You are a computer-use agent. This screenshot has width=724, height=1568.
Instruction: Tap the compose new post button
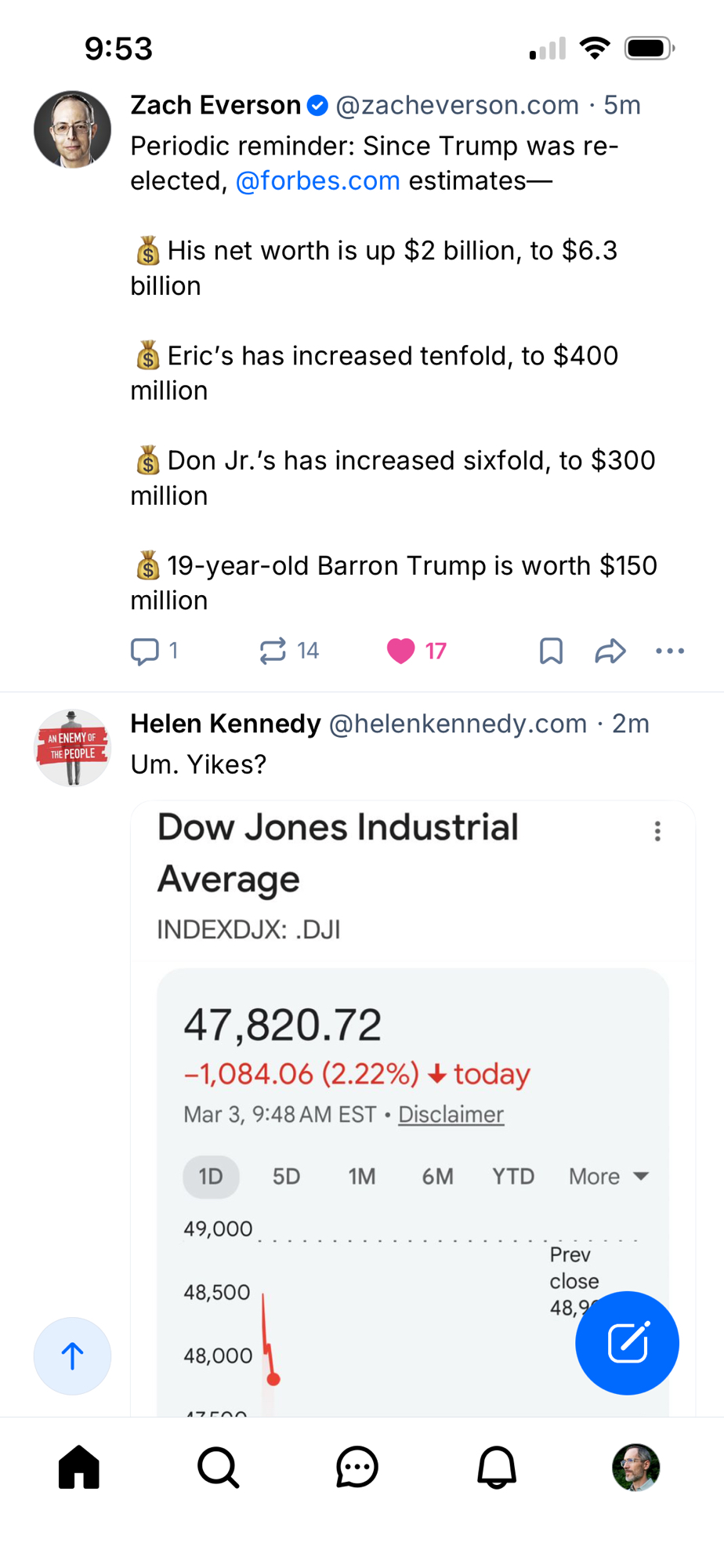pyautogui.click(x=627, y=1342)
